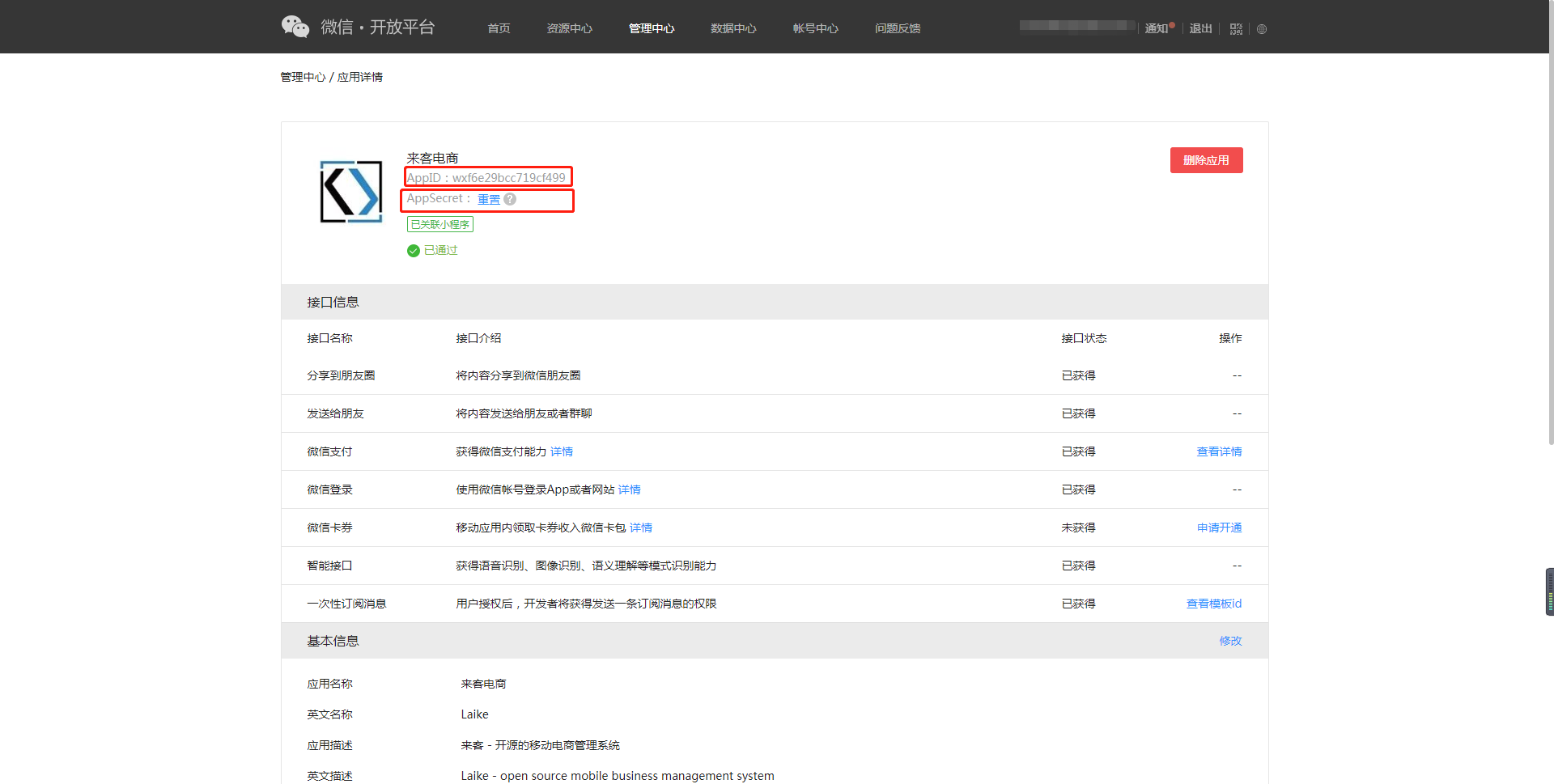Open 详情 link in 微信支付 row

point(562,451)
